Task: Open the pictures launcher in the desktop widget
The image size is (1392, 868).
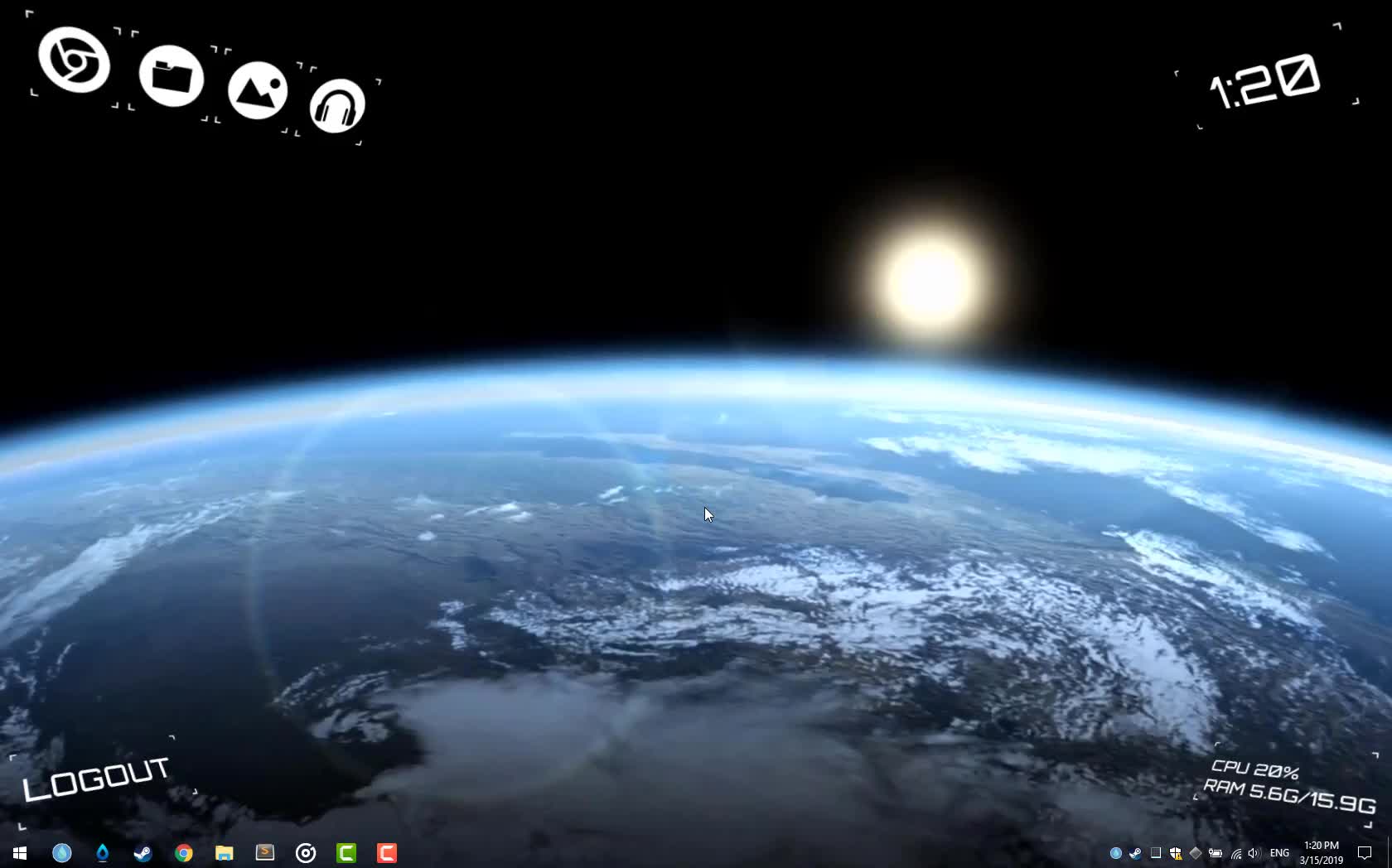Action: coord(258,90)
